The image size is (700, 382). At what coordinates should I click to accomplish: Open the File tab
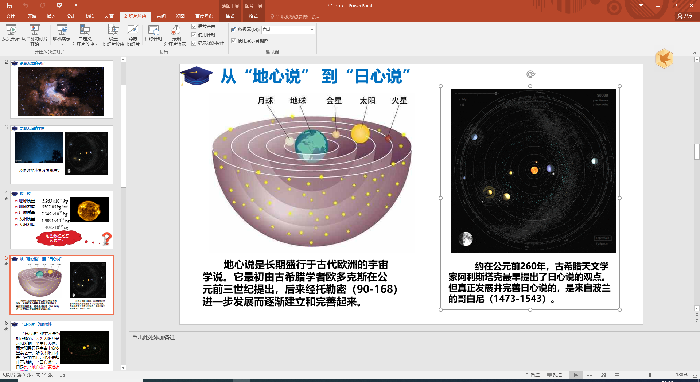click(x=11, y=16)
